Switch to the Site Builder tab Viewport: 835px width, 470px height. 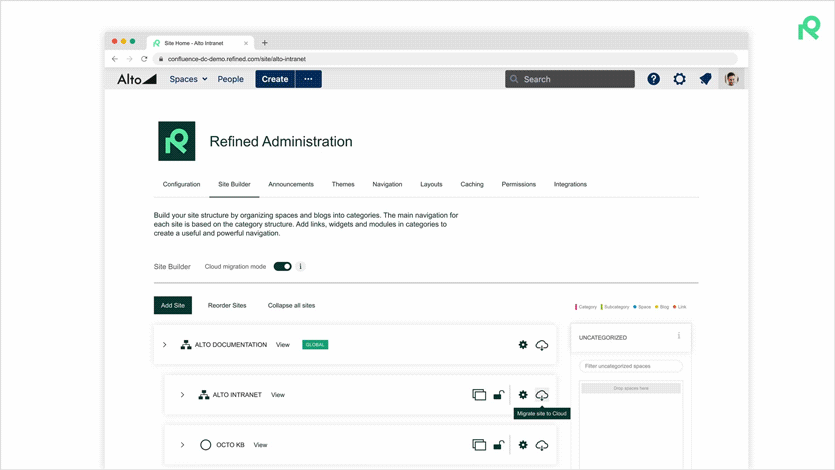click(234, 184)
